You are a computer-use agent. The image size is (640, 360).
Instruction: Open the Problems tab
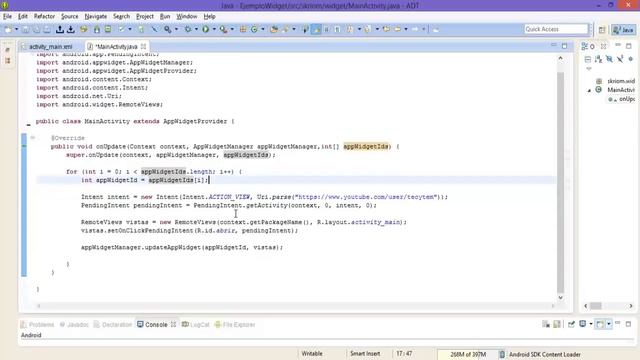click(38, 324)
